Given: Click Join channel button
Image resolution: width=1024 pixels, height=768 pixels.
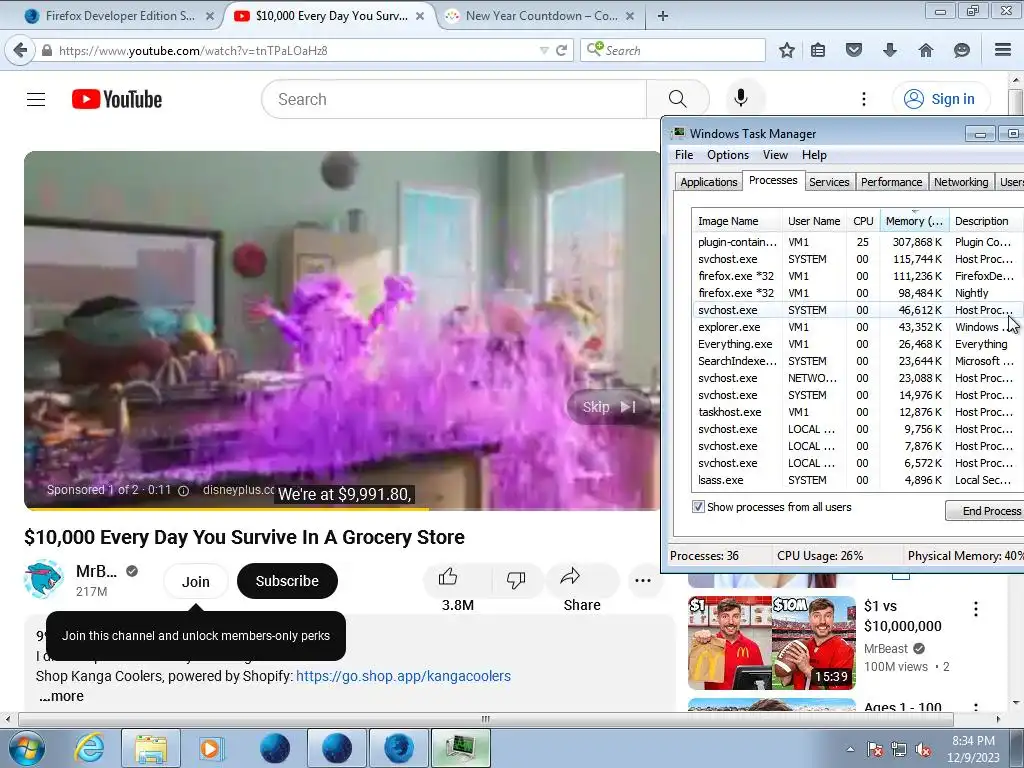Looking at the screenshot, I should (195, 581).
